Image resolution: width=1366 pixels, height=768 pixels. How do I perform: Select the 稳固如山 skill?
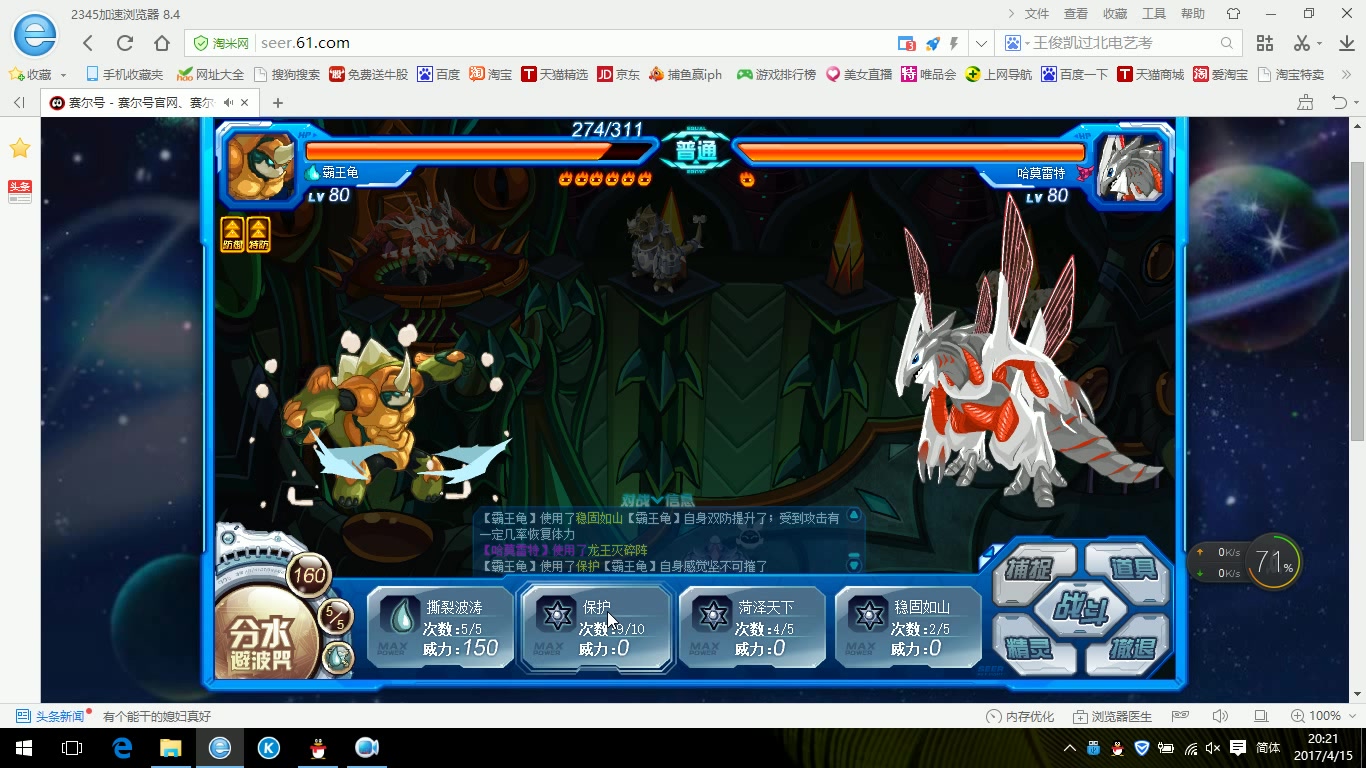pos(908,628)
